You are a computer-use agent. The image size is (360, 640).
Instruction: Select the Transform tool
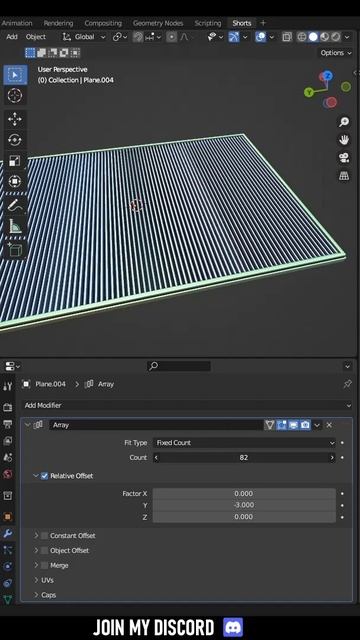tap(15, 181)
